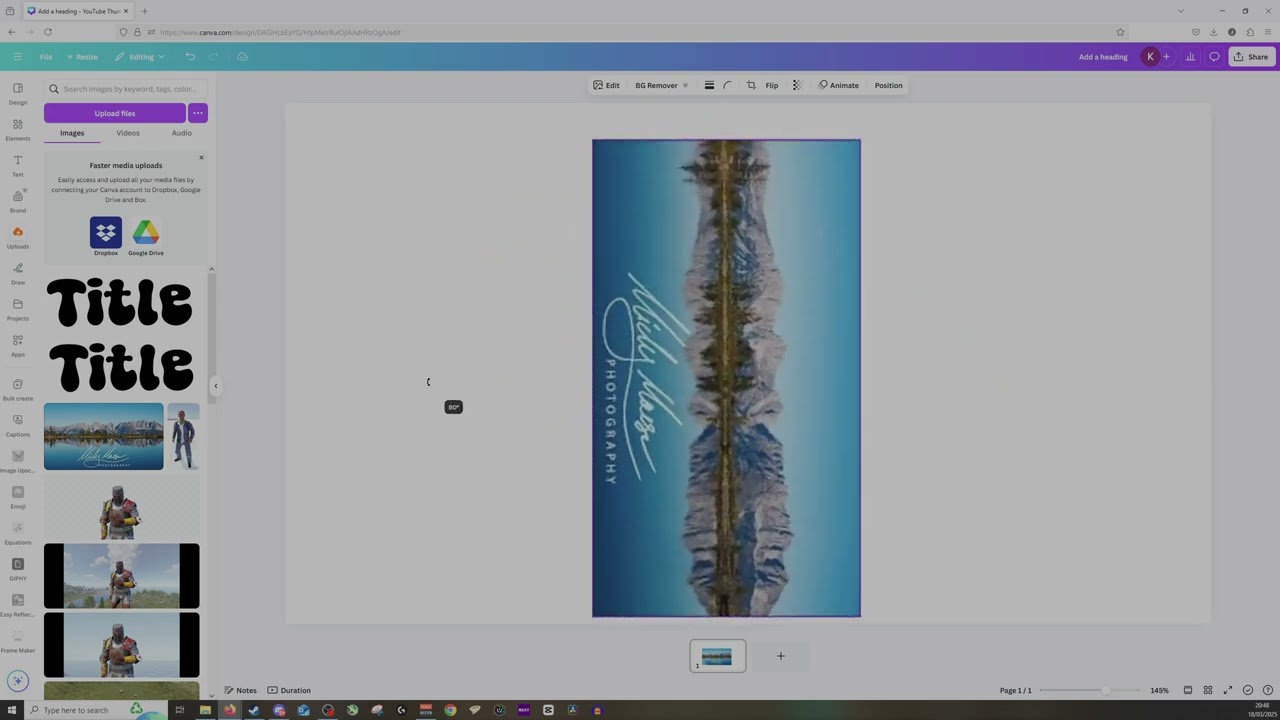This screenshot has height=720, width=1280.
Task: Open the Design panel in sidebar
Action: 18,94
